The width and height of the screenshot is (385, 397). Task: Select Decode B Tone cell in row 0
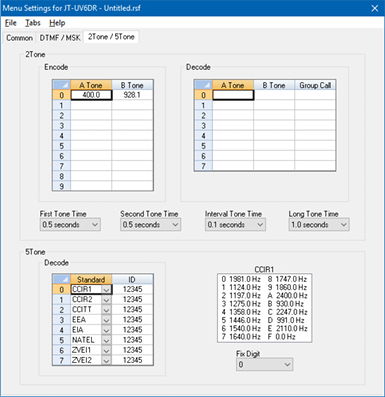274,95
